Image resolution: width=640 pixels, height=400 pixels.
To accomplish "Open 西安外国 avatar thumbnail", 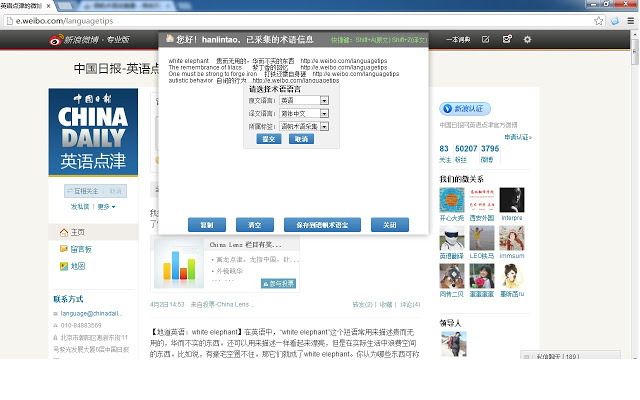I will (x=482, y=200).
